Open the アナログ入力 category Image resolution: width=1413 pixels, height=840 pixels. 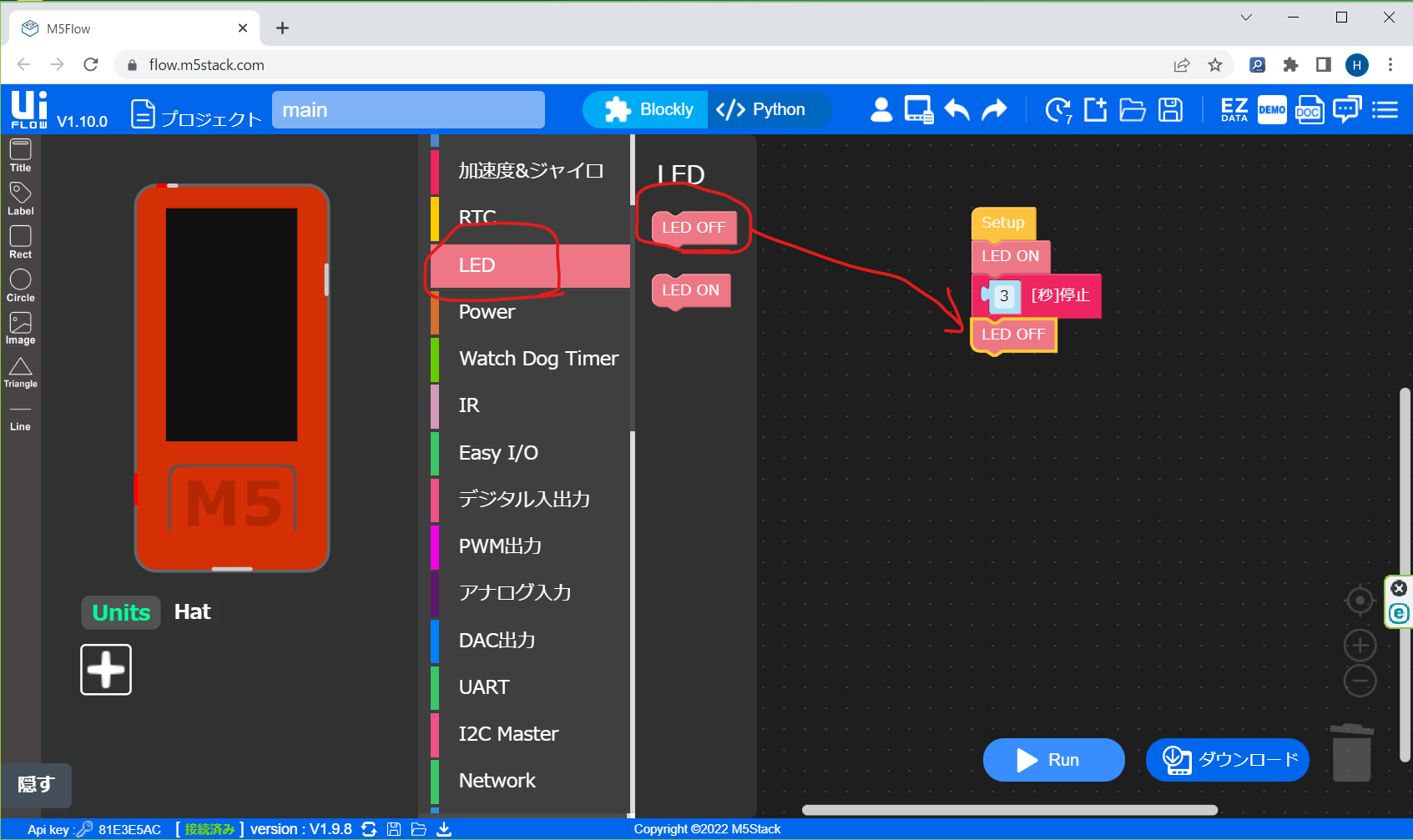pos(531,593)
